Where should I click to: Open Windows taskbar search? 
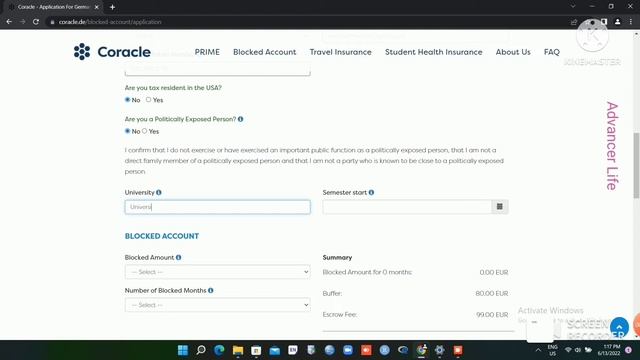201,350
